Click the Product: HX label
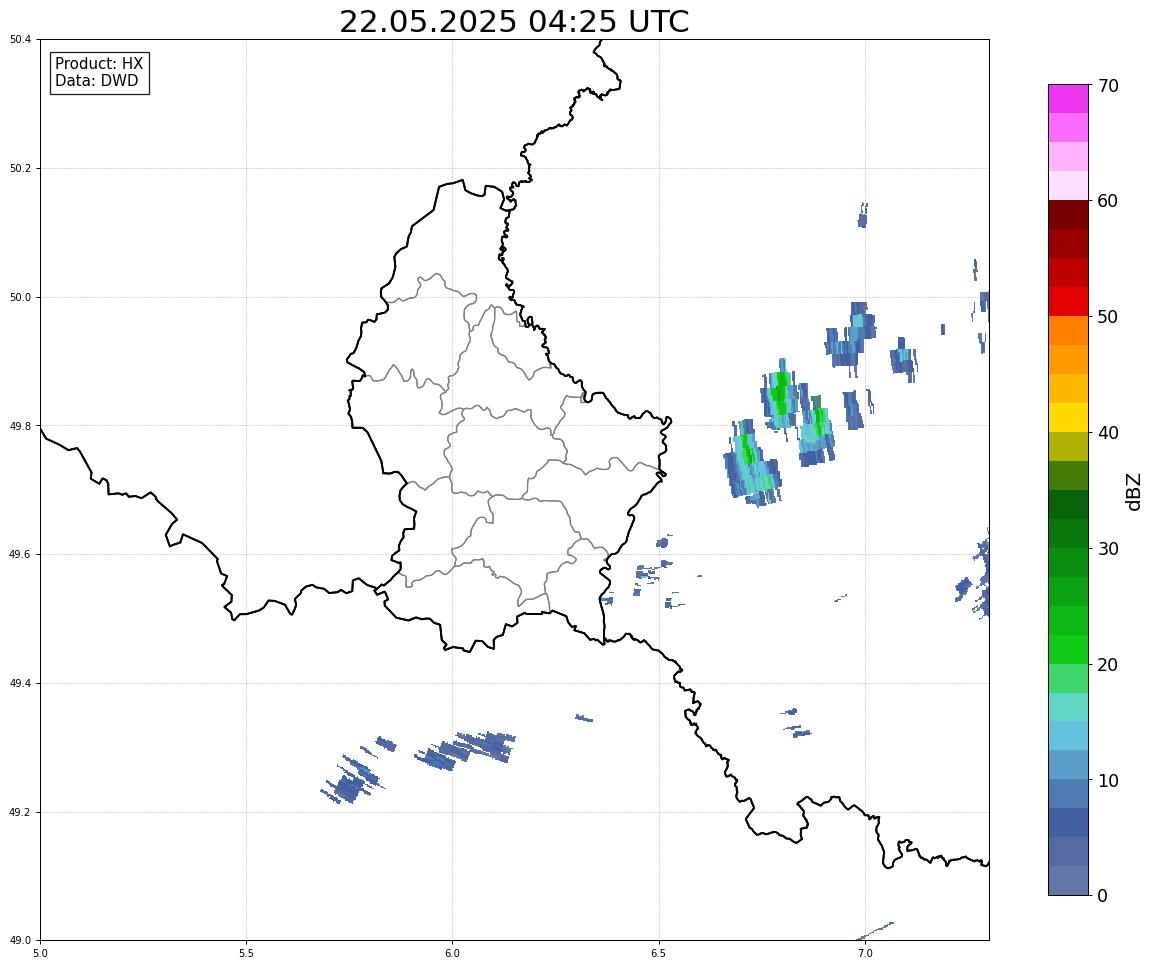 pos(99,64)
